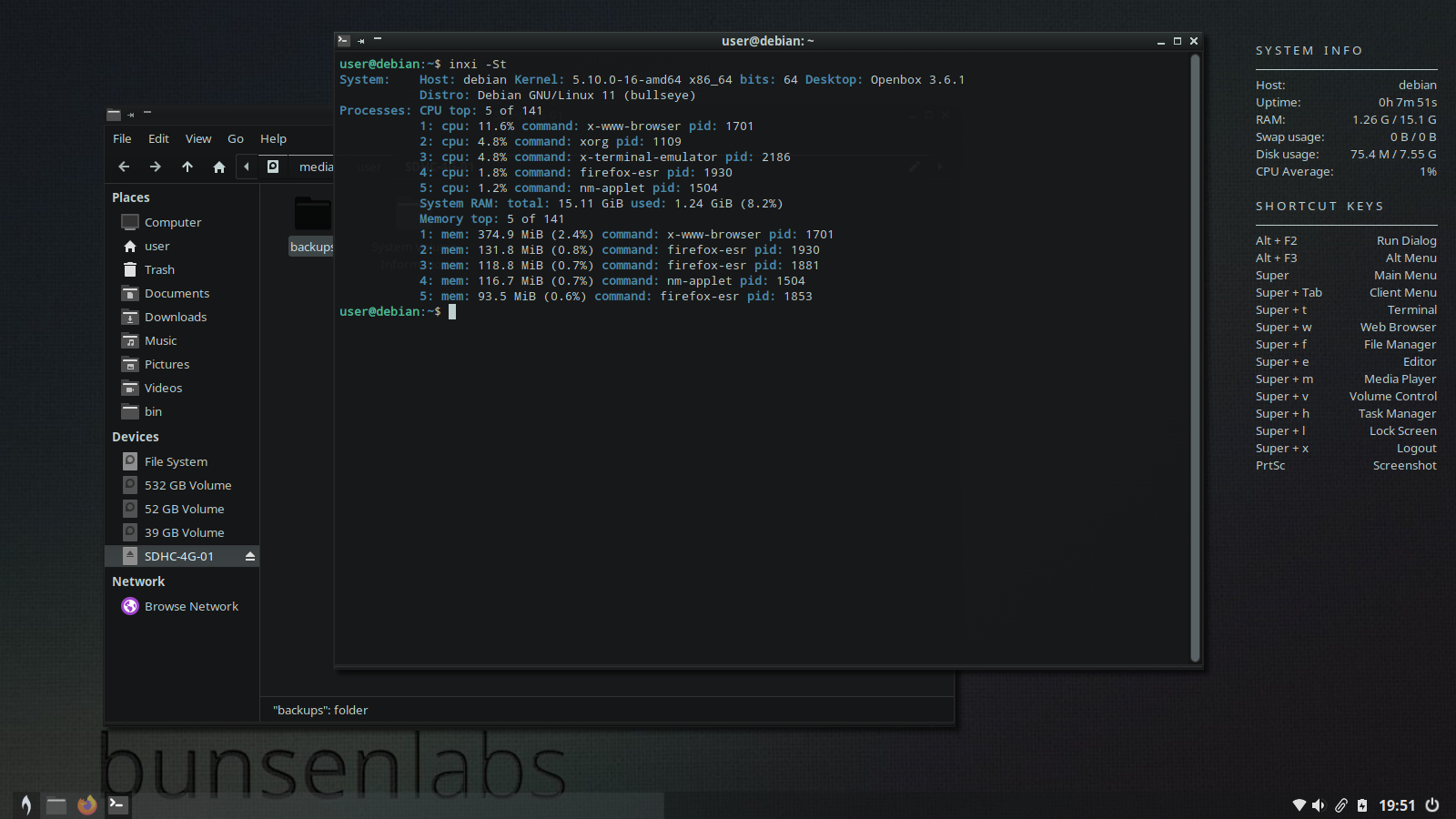Click the terminal title 'user@debian: ~'
Screen dimensions: 1456x819
click(x=767, y=41)
